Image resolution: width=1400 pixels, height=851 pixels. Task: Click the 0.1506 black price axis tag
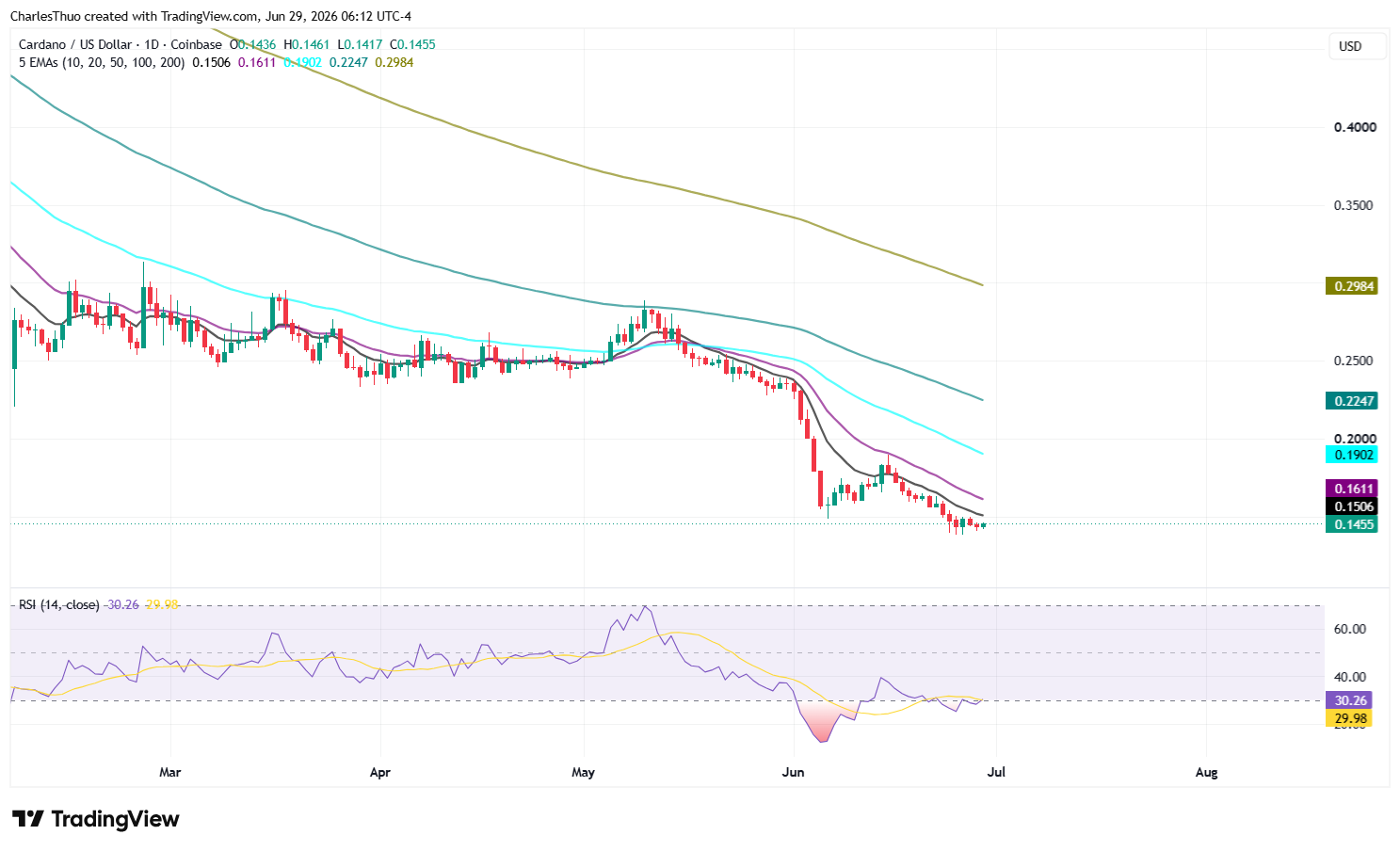tap(1351, 506)
